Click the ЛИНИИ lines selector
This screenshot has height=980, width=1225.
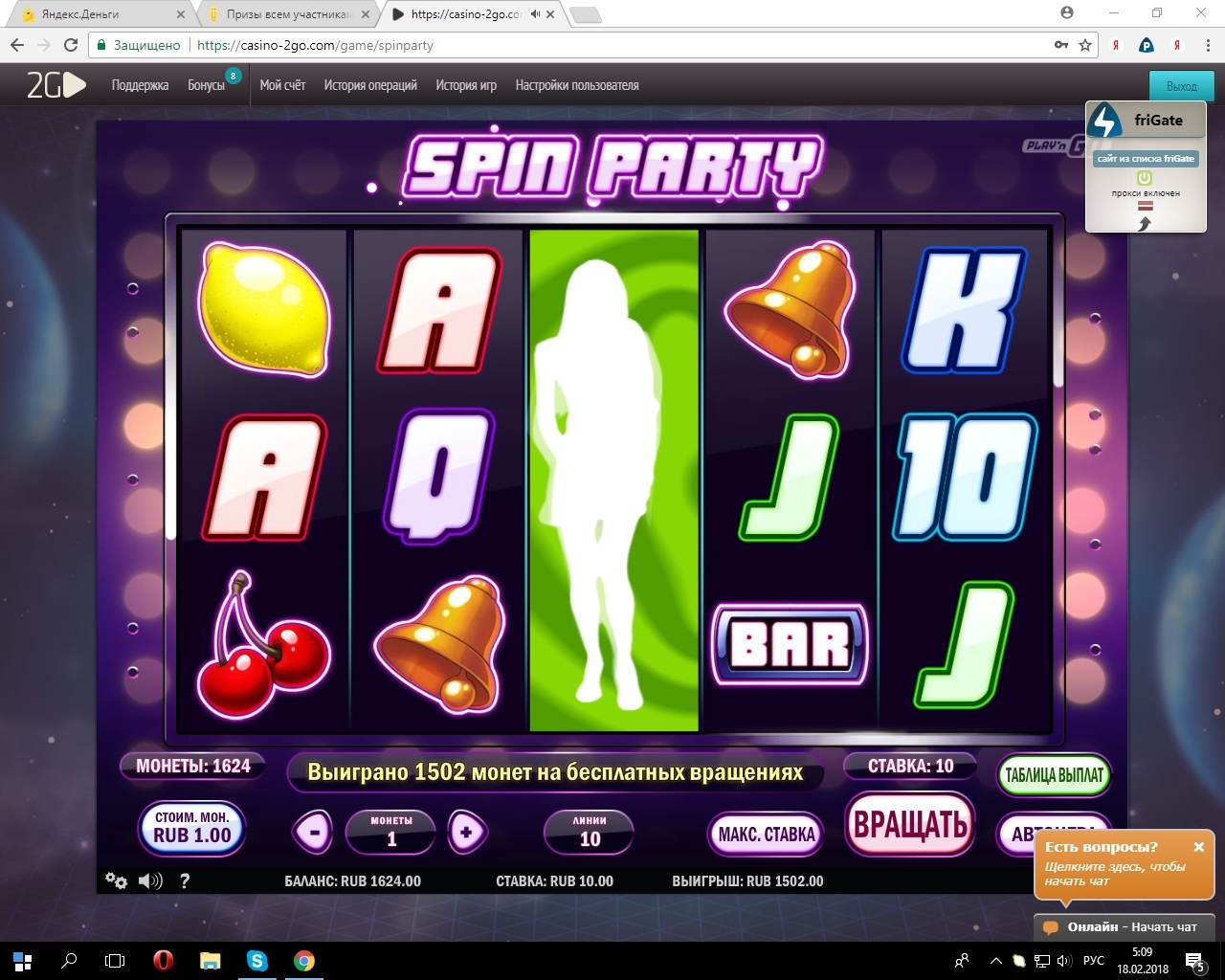tap(590, 831)
